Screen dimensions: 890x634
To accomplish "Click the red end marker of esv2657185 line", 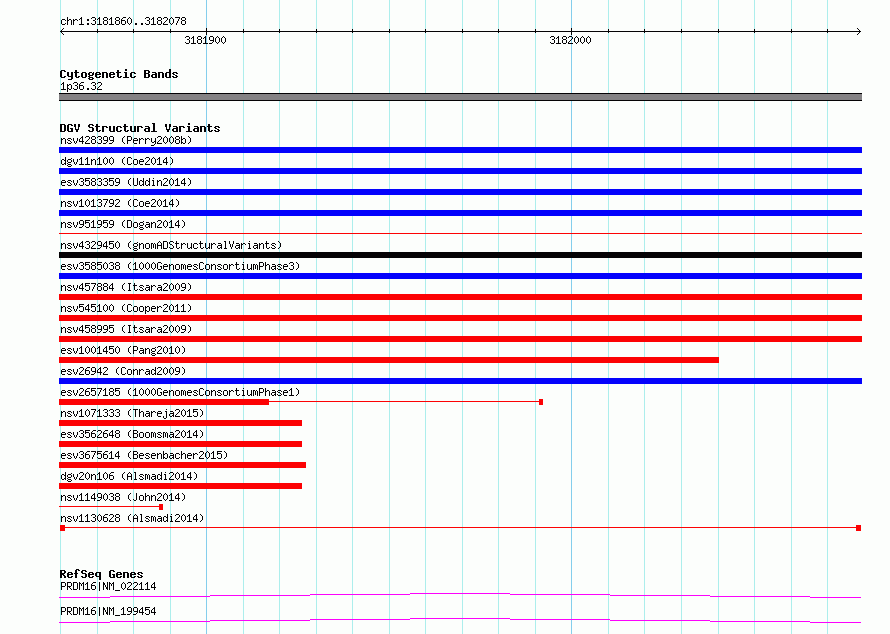I will [x=541, y=402].
